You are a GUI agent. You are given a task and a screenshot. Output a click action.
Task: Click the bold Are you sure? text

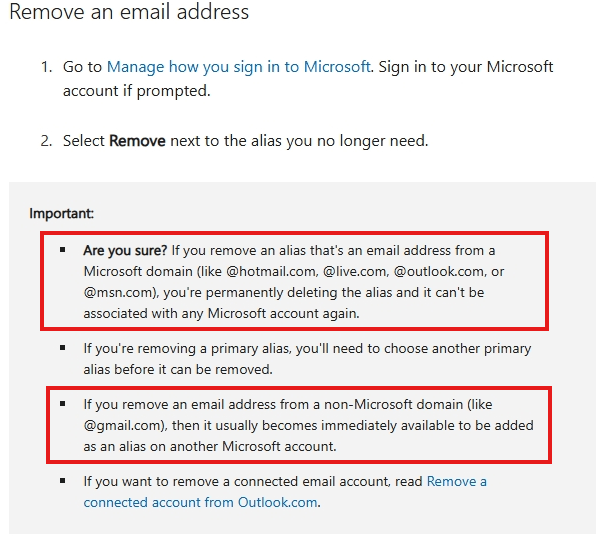tap(125, 251)
